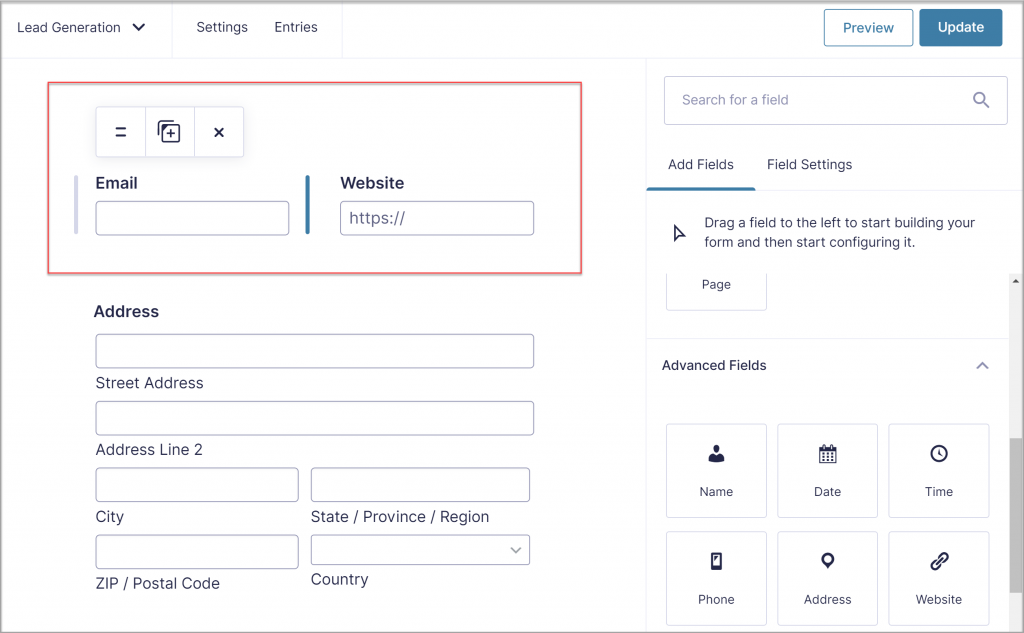Image resolution: width=1024 pixels, height=633 pixels.
Task: Click inside the Search for a field box
Action: tap(800, 100)
